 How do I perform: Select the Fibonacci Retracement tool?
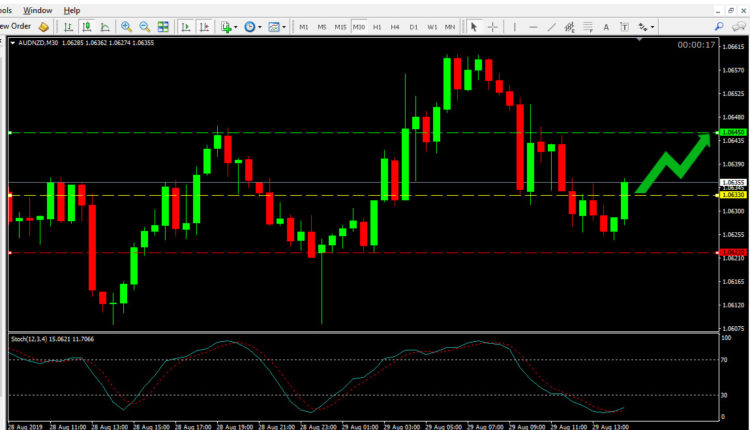pyautogui.click(x=588, y=27)
